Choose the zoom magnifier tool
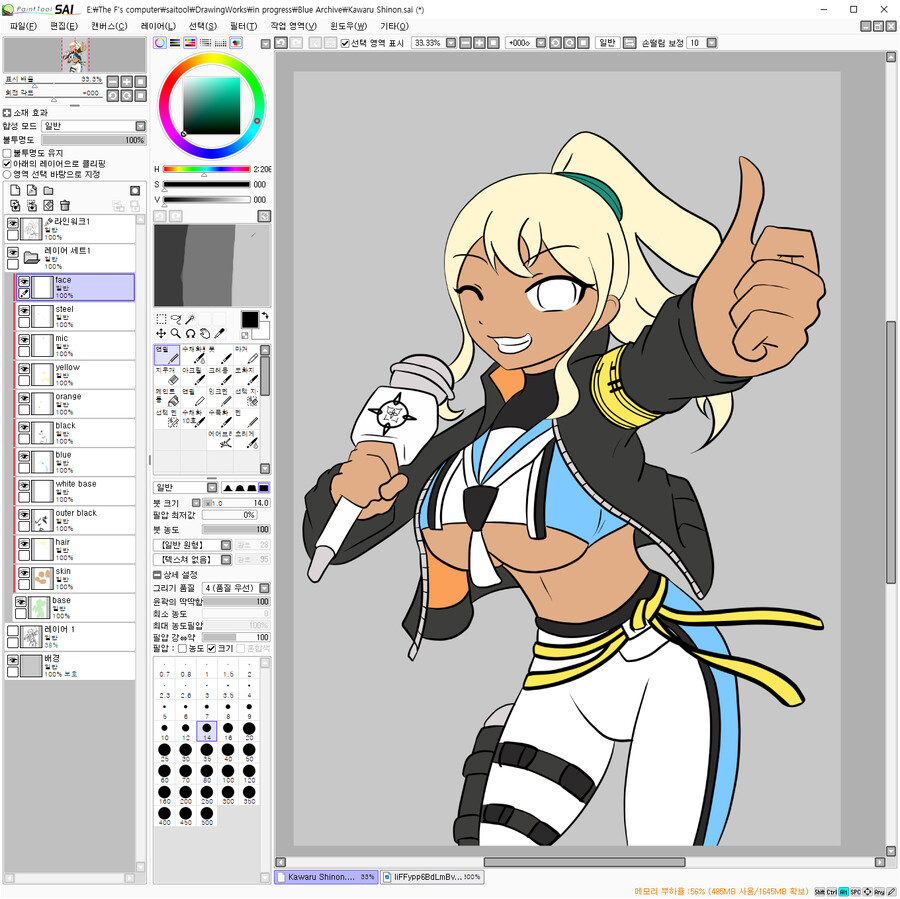Screen dimensions: 900x899 [x=176, y=333]
